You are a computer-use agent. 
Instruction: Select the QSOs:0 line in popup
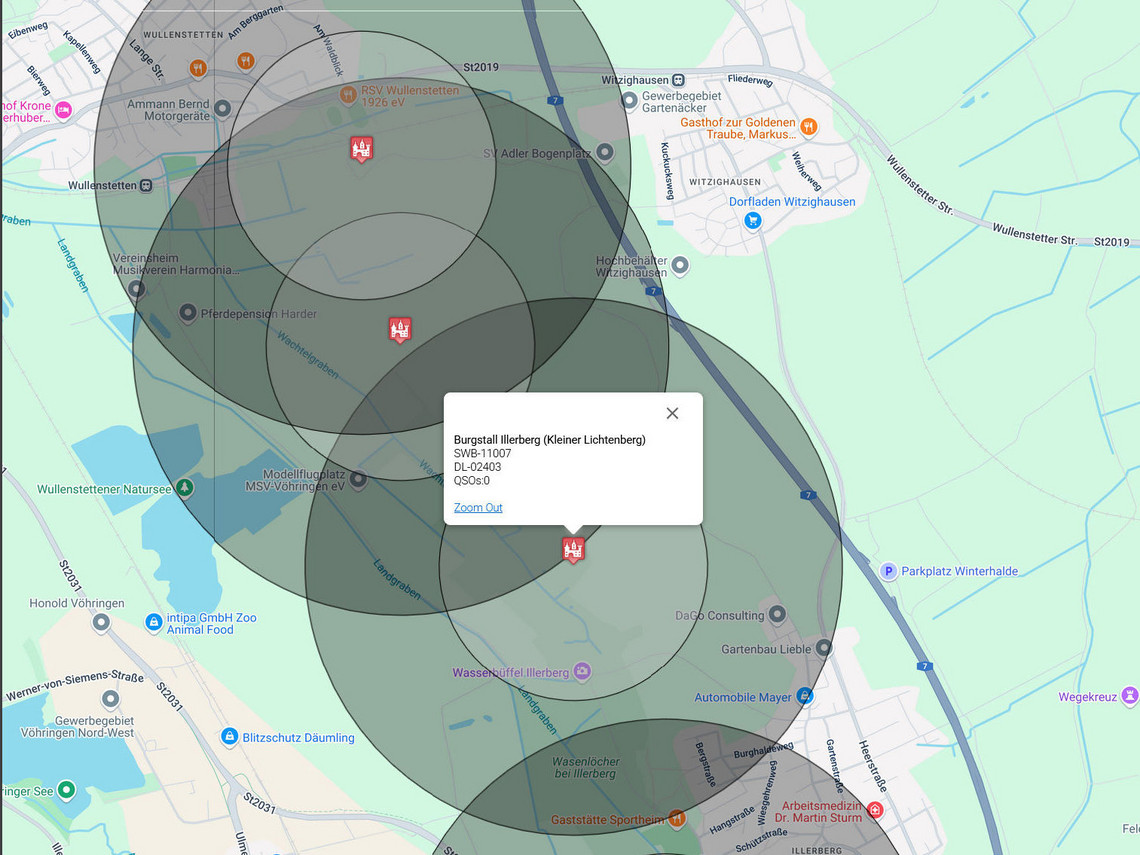coord(472,481)
